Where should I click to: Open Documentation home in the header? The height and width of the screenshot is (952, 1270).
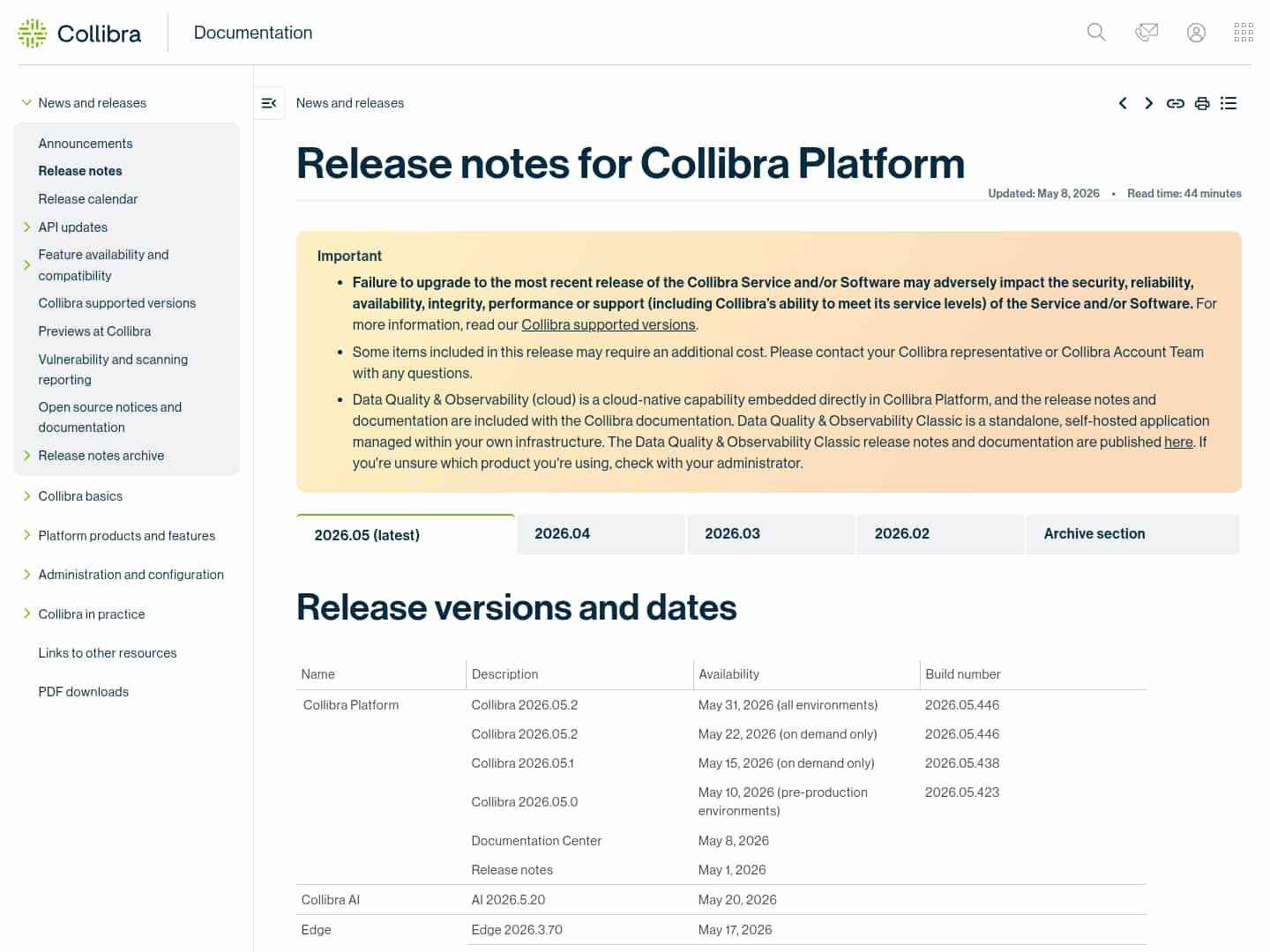(x=253, y=33)
